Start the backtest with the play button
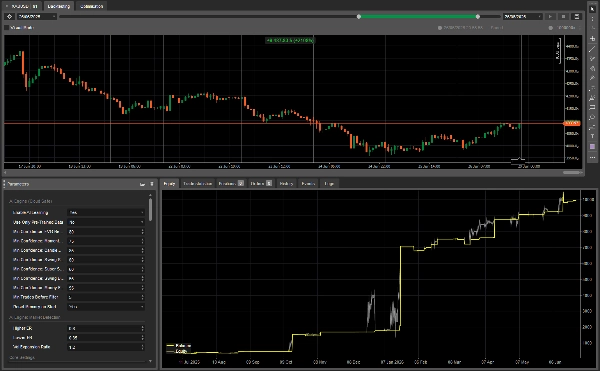 click(550, 16)
